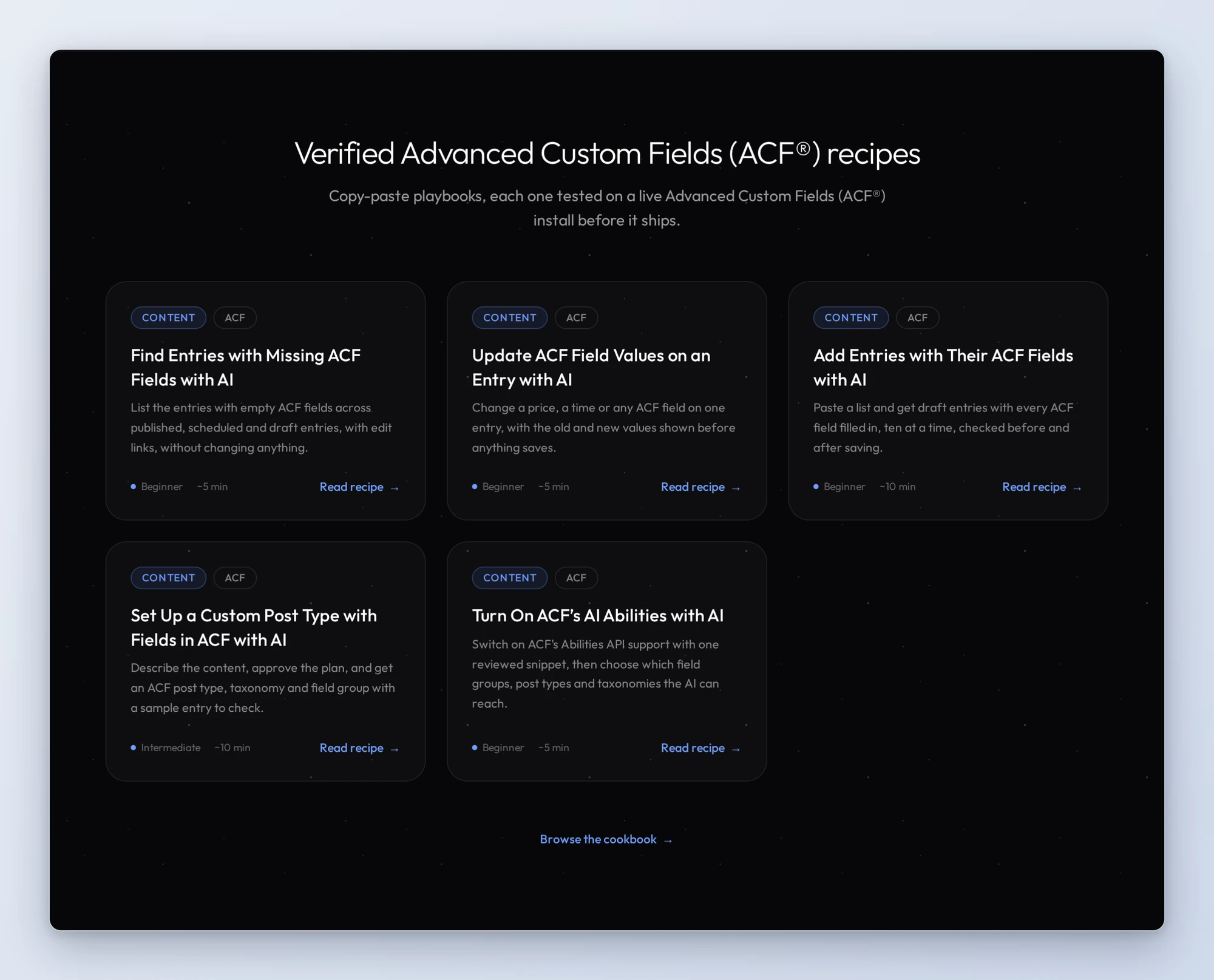
Task: Click subtitle 'Copy-paste playbooks, each one tested'
Action: [x=607, y=208]
